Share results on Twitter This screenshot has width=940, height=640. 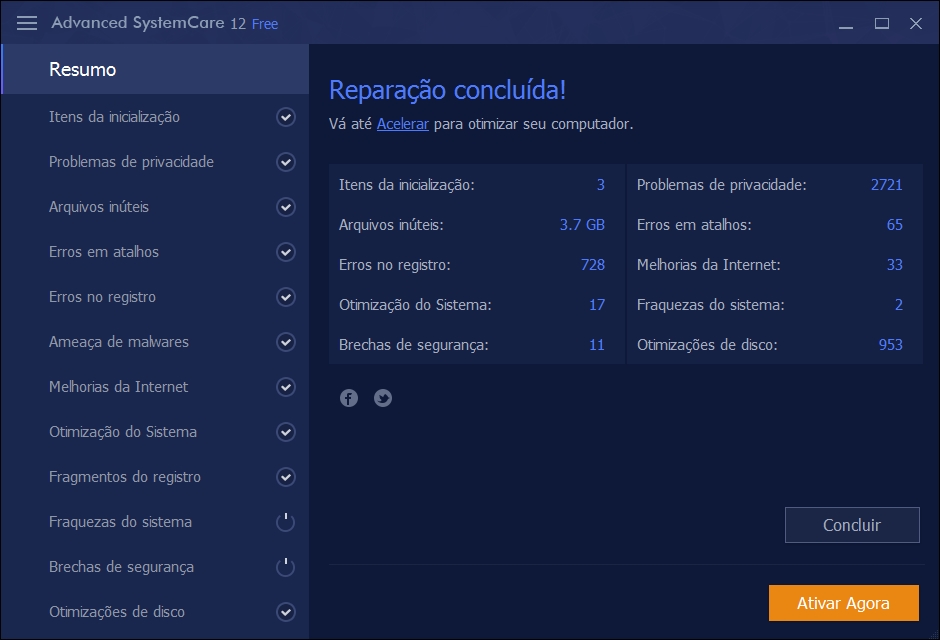click(x=382, y=397)
